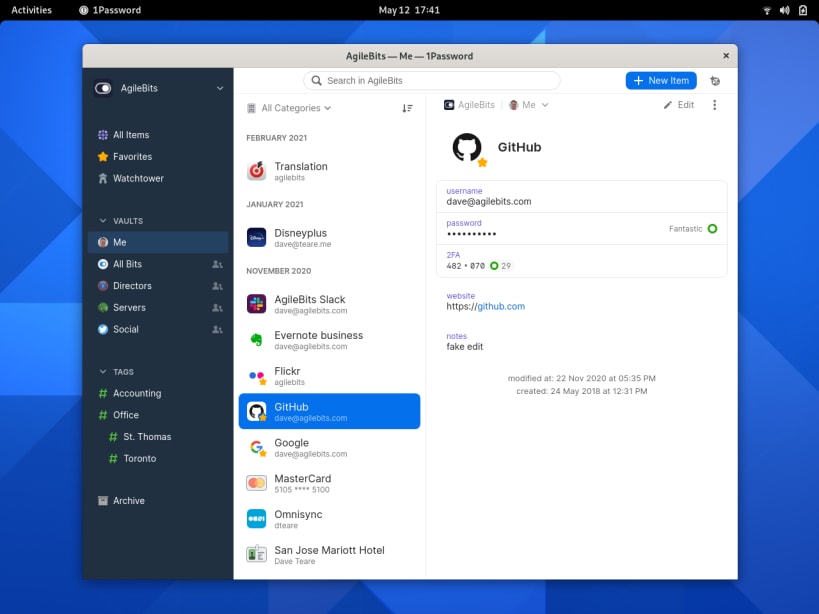819x614 pixels.
Task: Select the Google item
Action: tap(329, 447)
